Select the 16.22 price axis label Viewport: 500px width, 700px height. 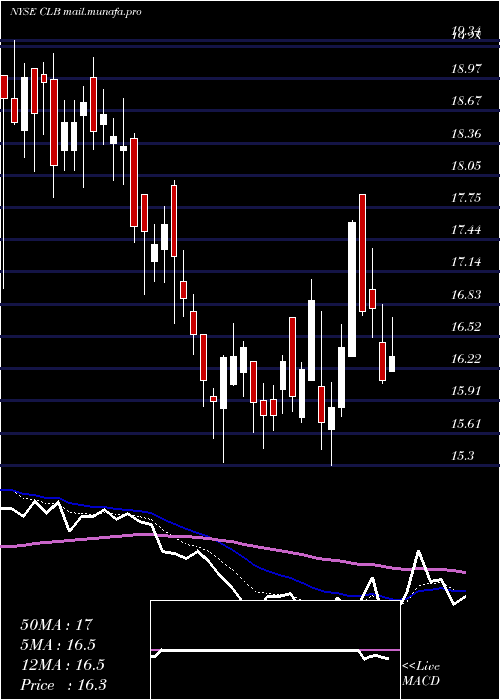pyautogui.click(x=467, y=359)
